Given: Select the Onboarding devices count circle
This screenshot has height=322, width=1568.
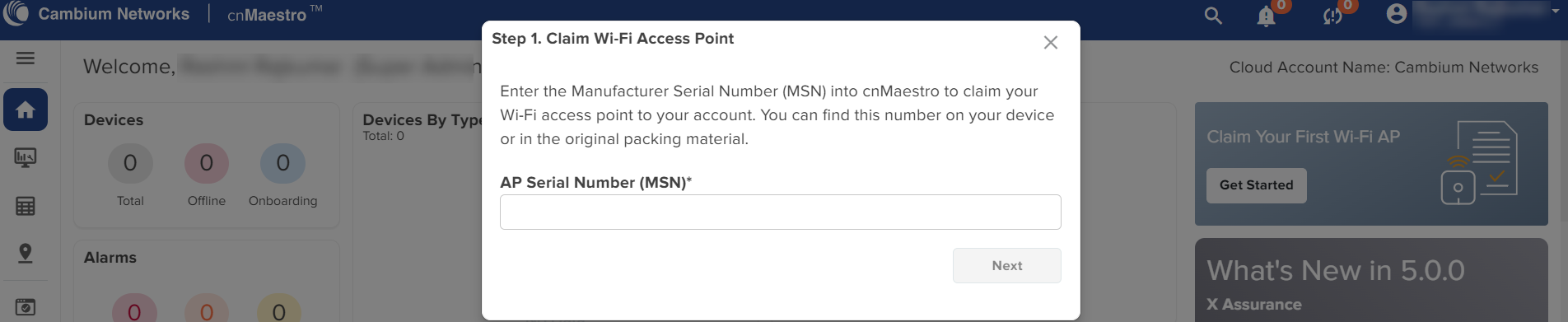Looking at the screenshot, I should pos(282,163).
